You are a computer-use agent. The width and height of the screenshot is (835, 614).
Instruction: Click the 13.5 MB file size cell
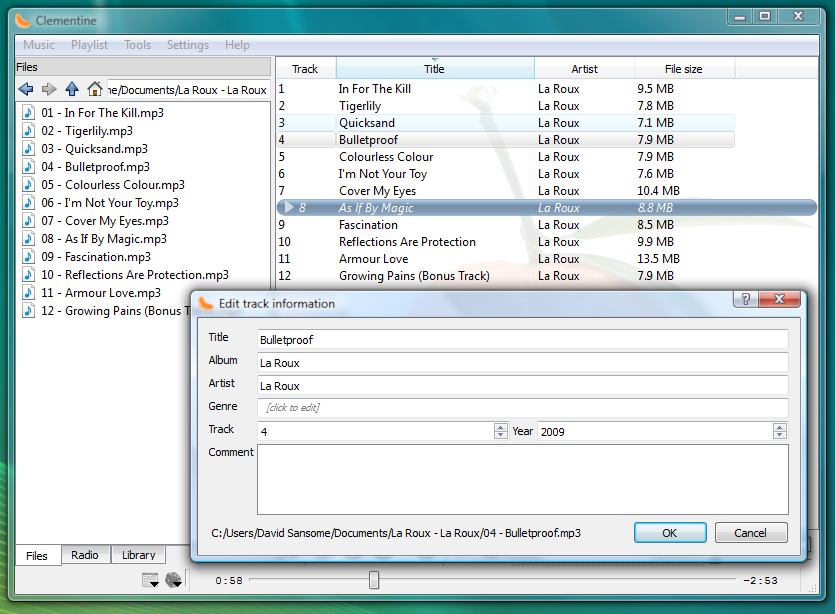pyautogui.click(x=659, y=259)
